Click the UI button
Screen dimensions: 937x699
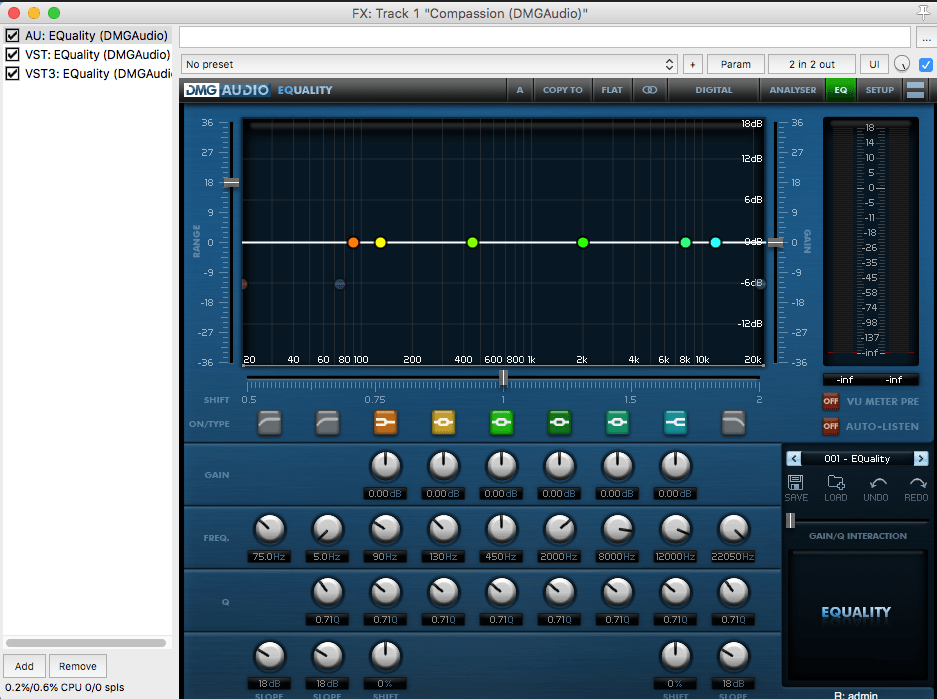click(874, 64)
